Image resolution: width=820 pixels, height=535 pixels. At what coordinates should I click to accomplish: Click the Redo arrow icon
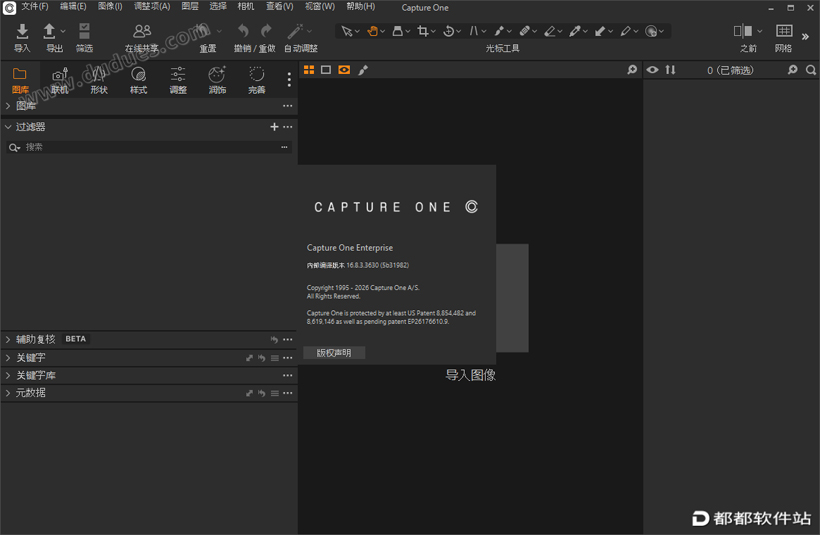(266, 31)
